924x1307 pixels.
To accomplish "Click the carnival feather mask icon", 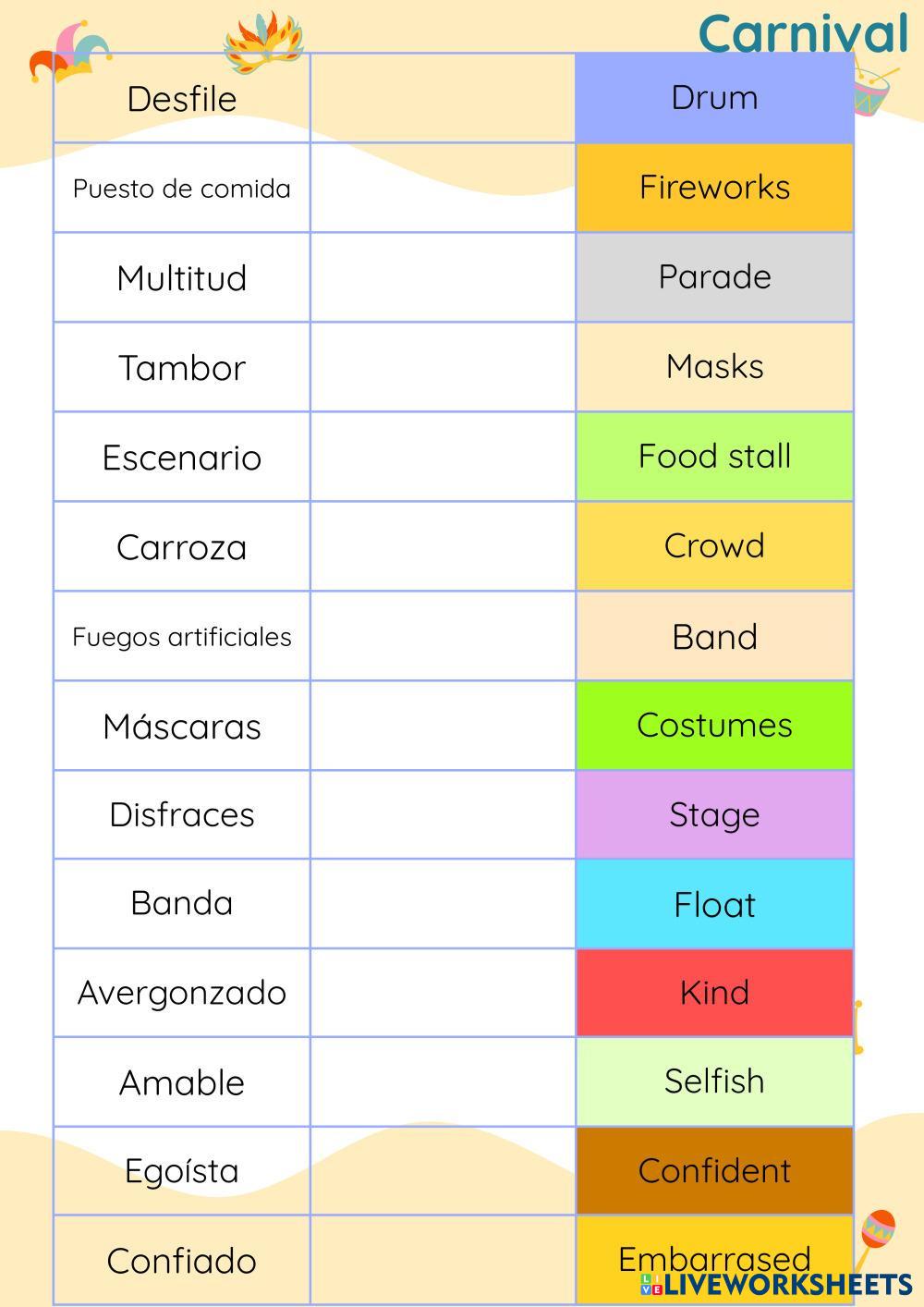I will (263, 42).
